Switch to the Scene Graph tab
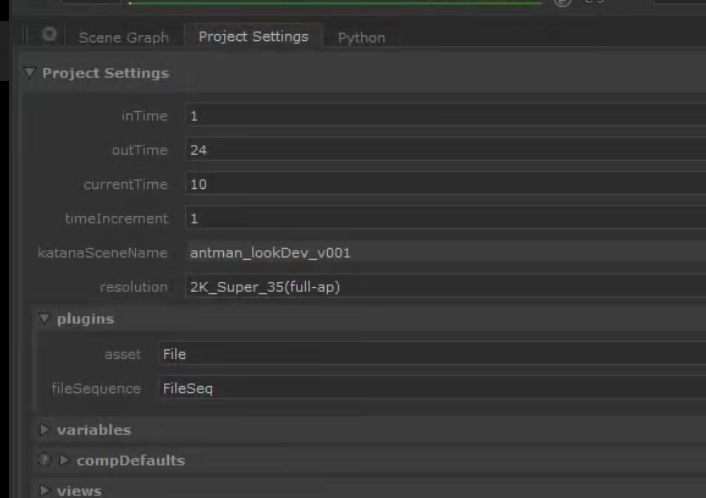 (124, 37)
